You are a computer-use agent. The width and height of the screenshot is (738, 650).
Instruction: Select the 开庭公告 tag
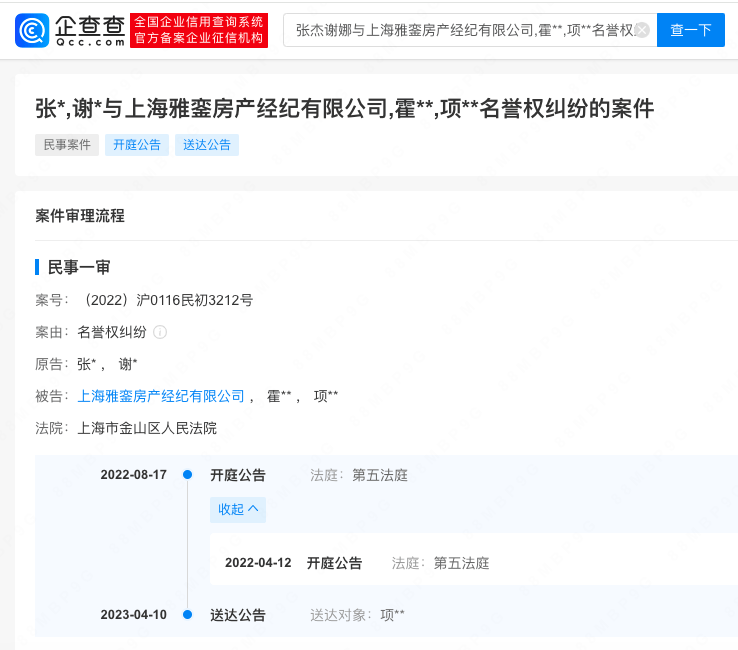click(x=137, y=144)
